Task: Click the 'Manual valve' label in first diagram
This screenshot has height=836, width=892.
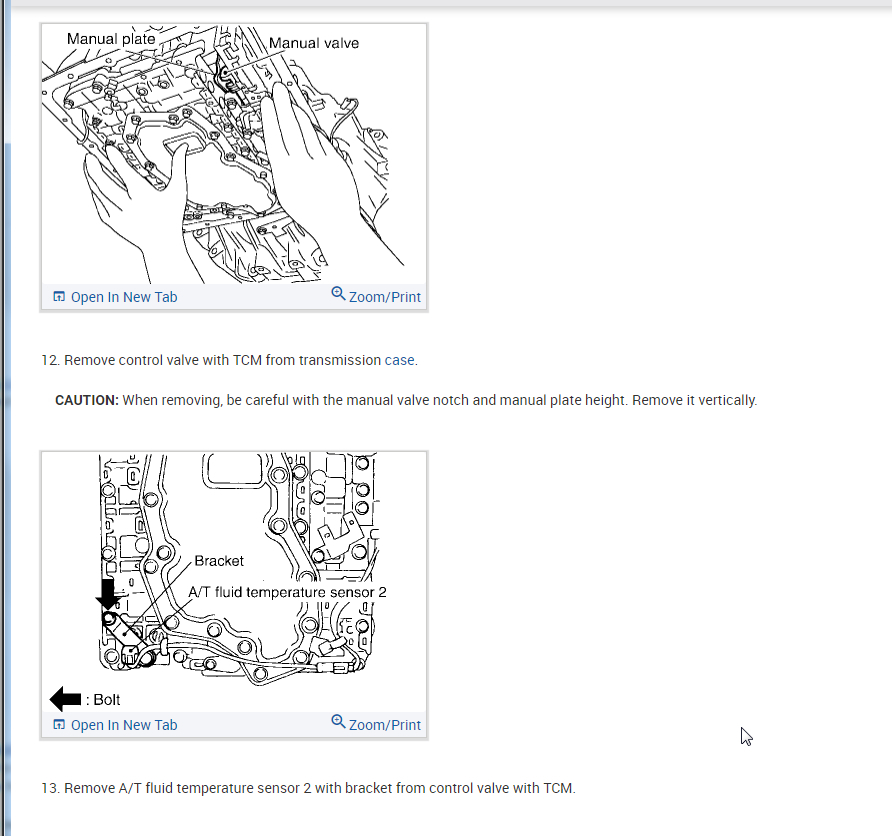Action: pyautogui.click(x=314, y=43)
